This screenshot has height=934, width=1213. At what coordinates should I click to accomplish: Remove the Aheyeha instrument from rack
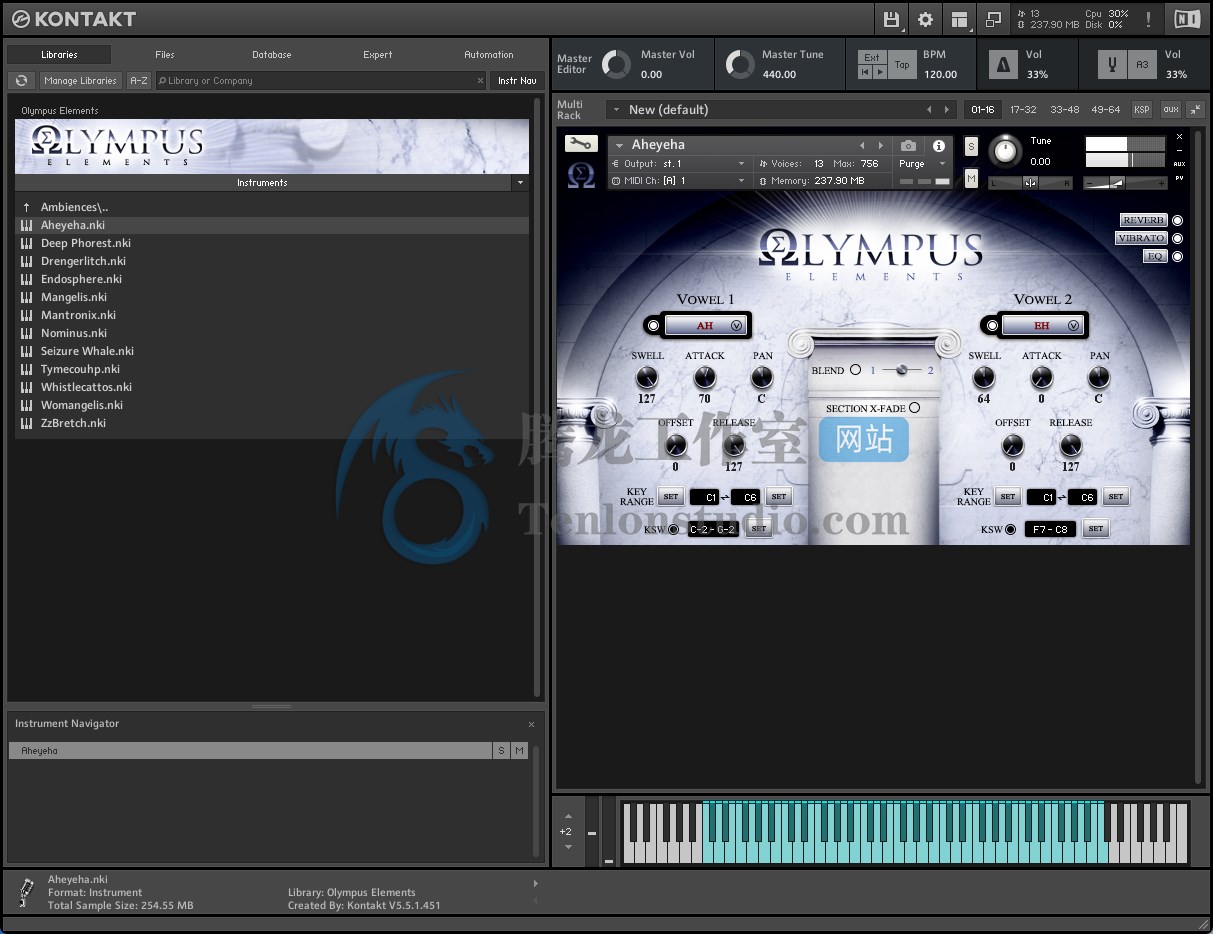tap(1179, 137)
